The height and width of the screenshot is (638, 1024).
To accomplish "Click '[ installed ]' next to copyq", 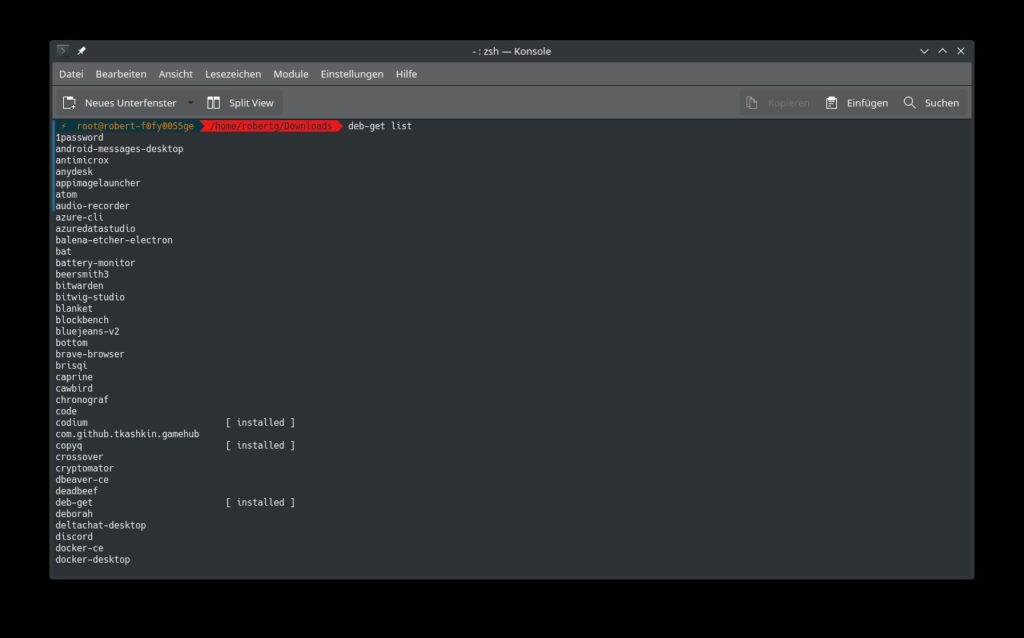I will pos(261,445).
